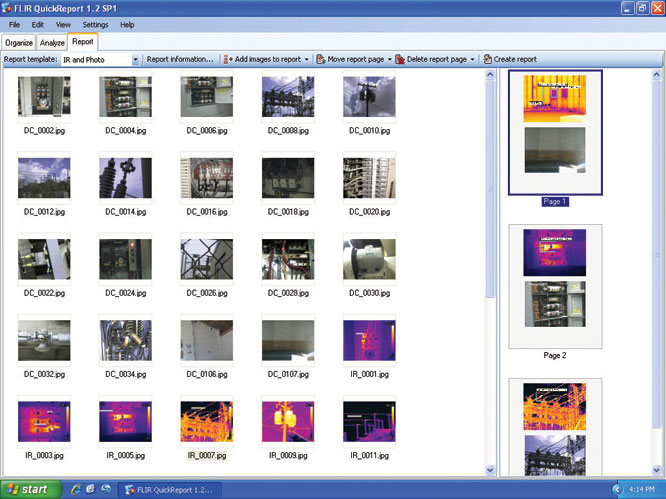Expand the Delete report page dropdown arrow

tap(473, 59)
